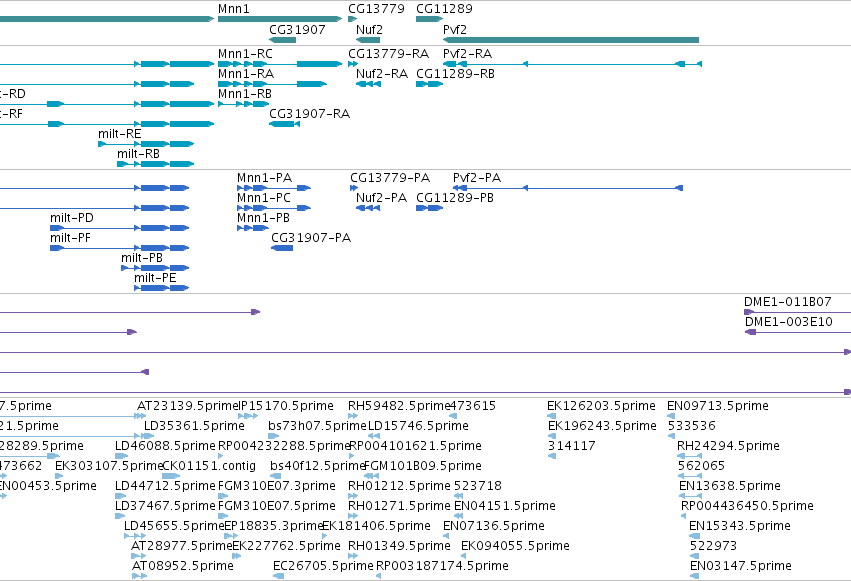
Task: Select the Nuf2-RA transcript label
Action: click(x=382, y=74)
